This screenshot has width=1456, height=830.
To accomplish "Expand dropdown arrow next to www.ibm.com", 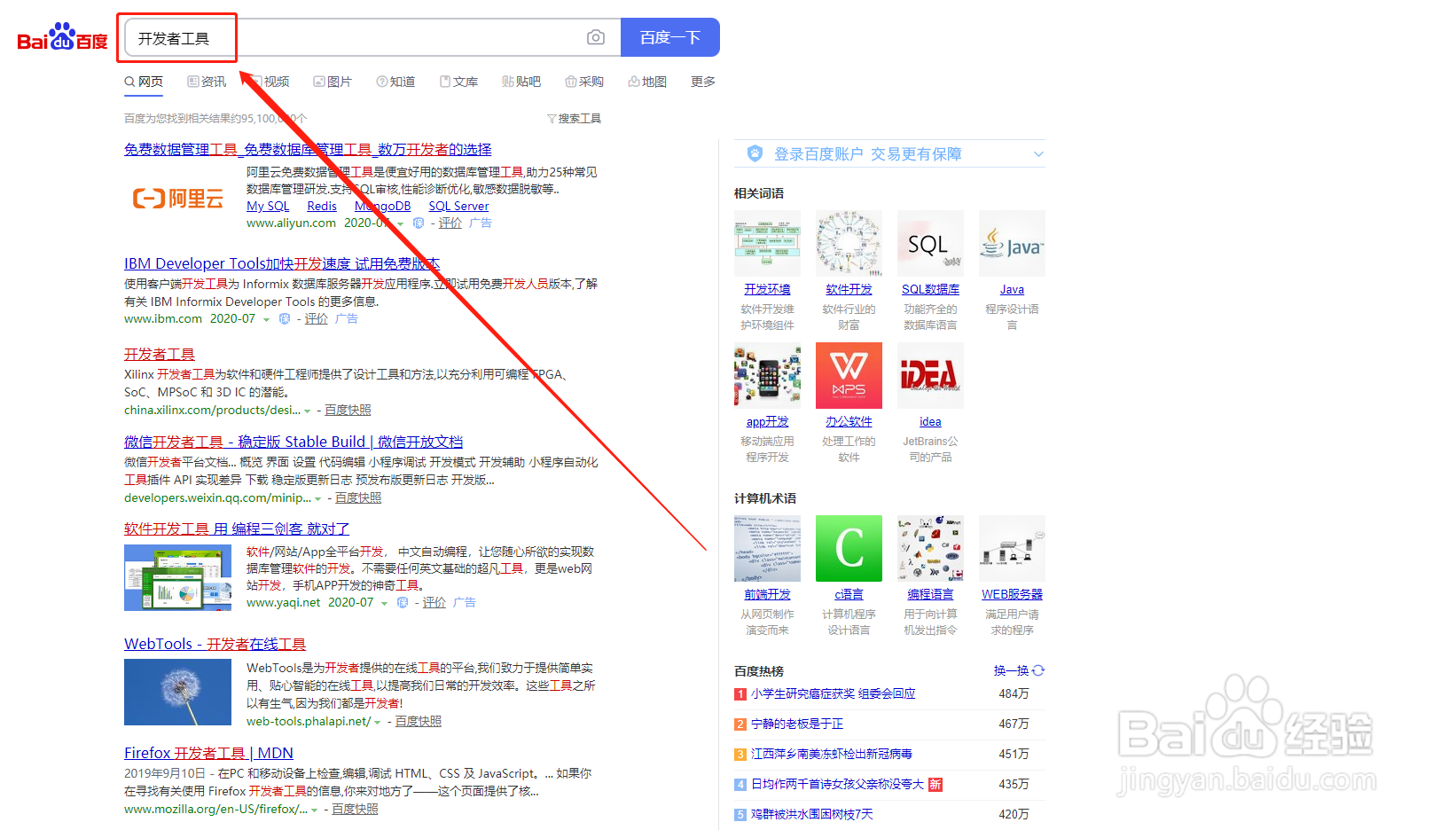I will click(266, 319).
